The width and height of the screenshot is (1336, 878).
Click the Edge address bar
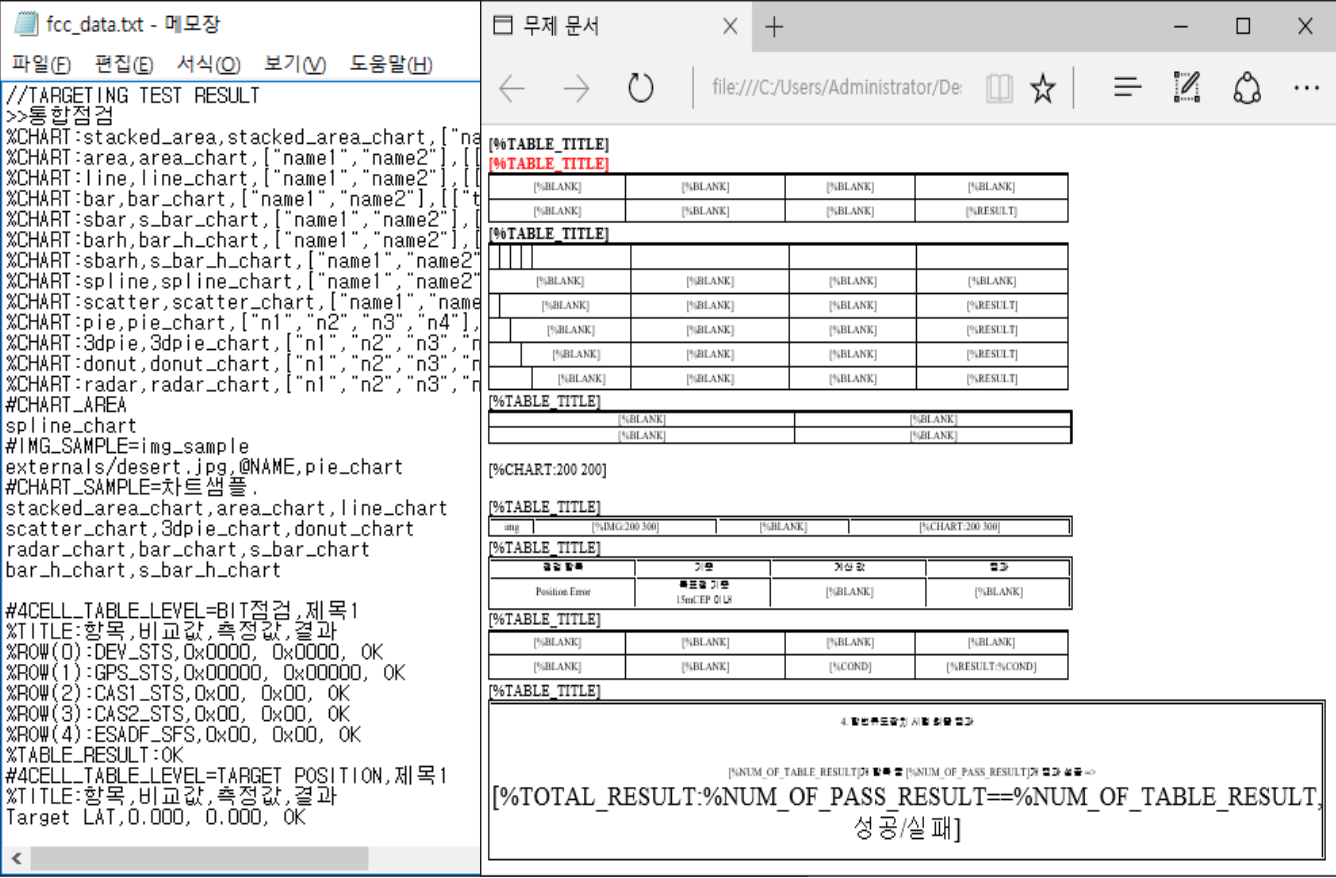pos(836,88)
